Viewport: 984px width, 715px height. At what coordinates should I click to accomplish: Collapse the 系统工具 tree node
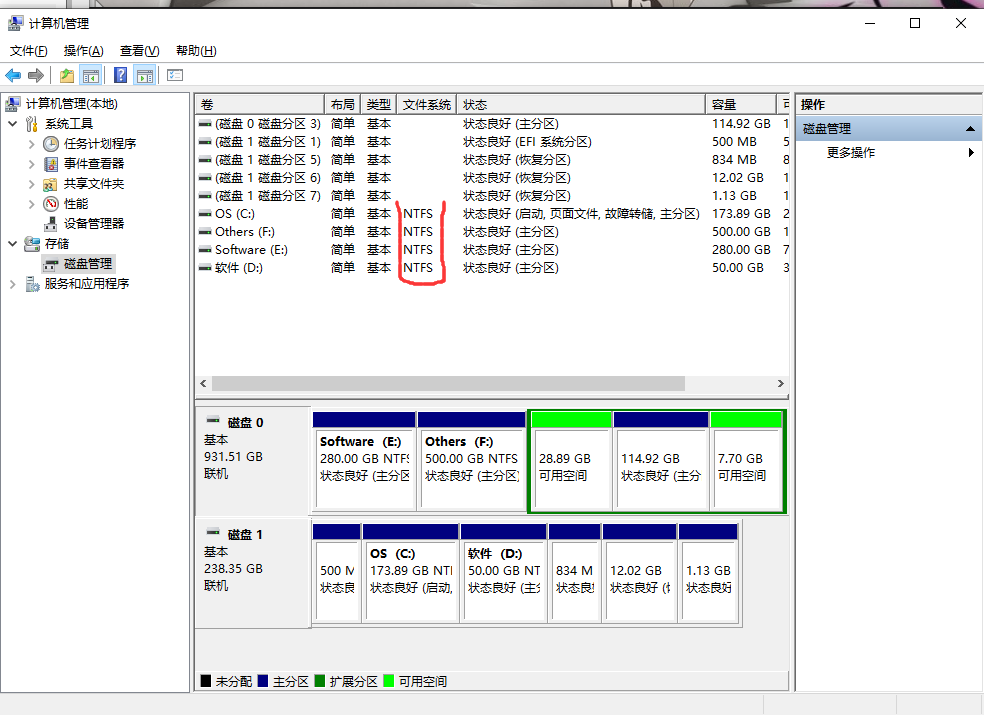click(x=13, y=124)
